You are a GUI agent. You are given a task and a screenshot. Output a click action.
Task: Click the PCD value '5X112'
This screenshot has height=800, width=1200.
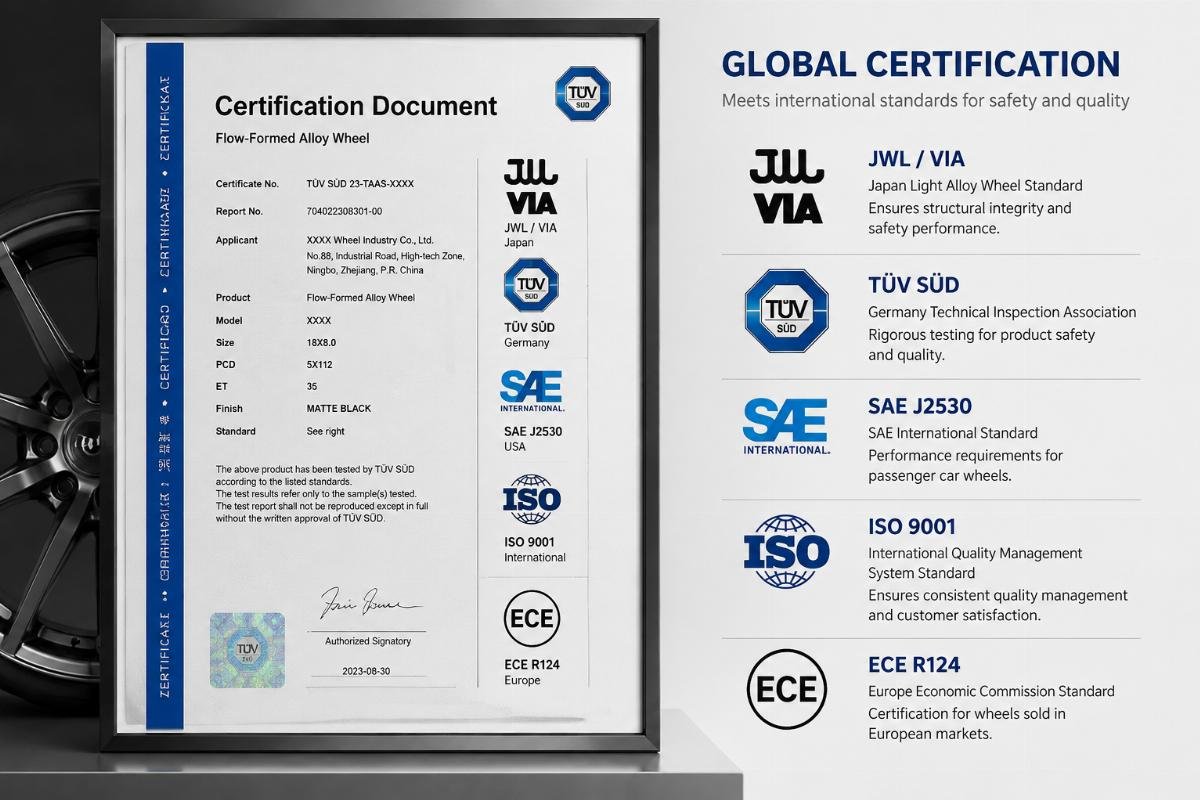[320, 364]
